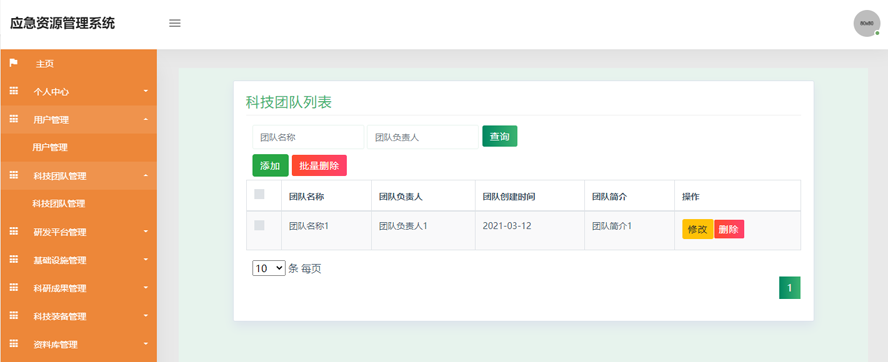
Task: Click cell 团队名称1
Action: (x=309, y=225)
